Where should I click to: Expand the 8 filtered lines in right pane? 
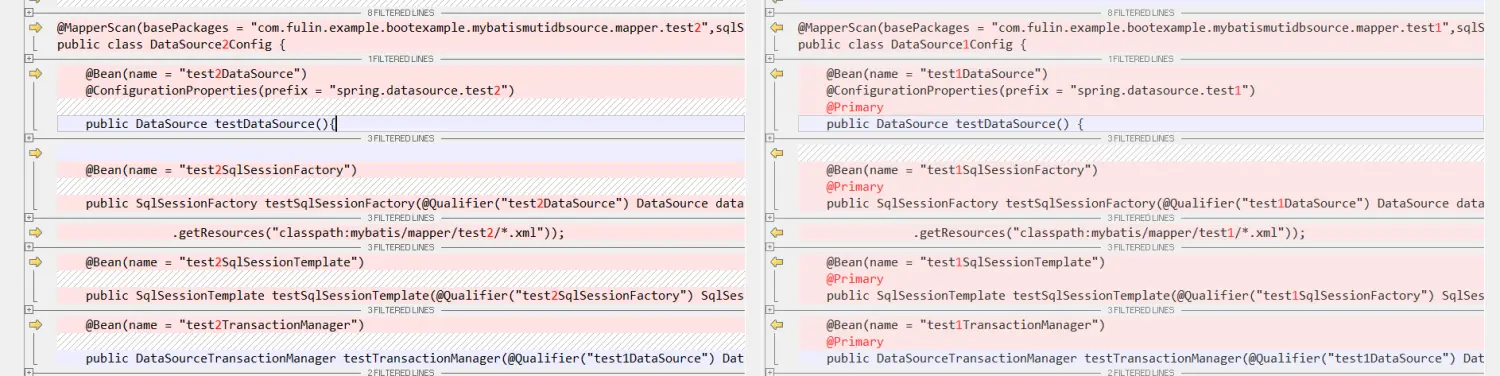tap(769, 12)
